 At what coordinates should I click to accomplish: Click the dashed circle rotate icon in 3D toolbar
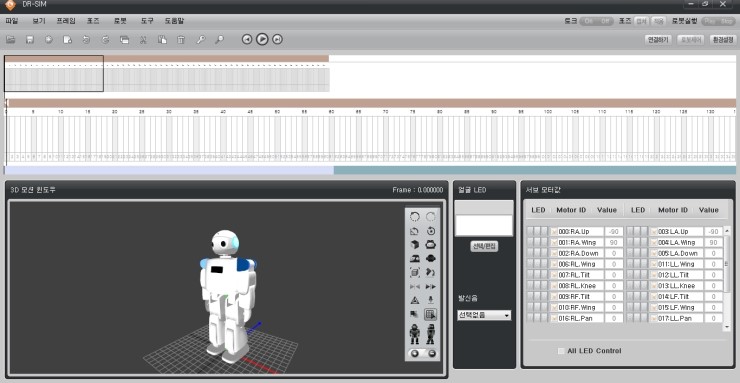(x=415, y=216)
